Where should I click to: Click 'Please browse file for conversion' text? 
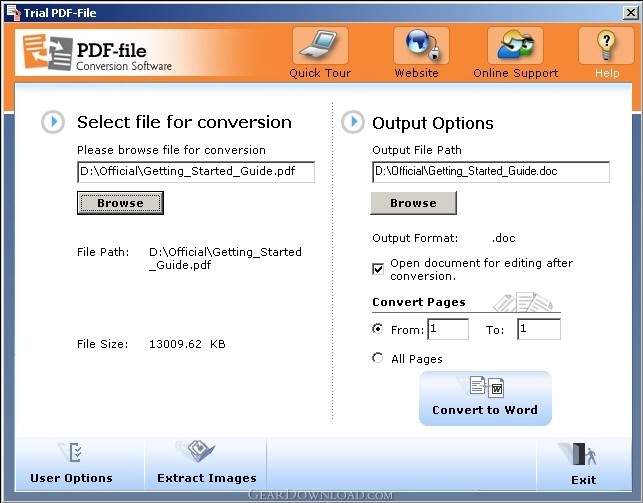pos(171,150)
